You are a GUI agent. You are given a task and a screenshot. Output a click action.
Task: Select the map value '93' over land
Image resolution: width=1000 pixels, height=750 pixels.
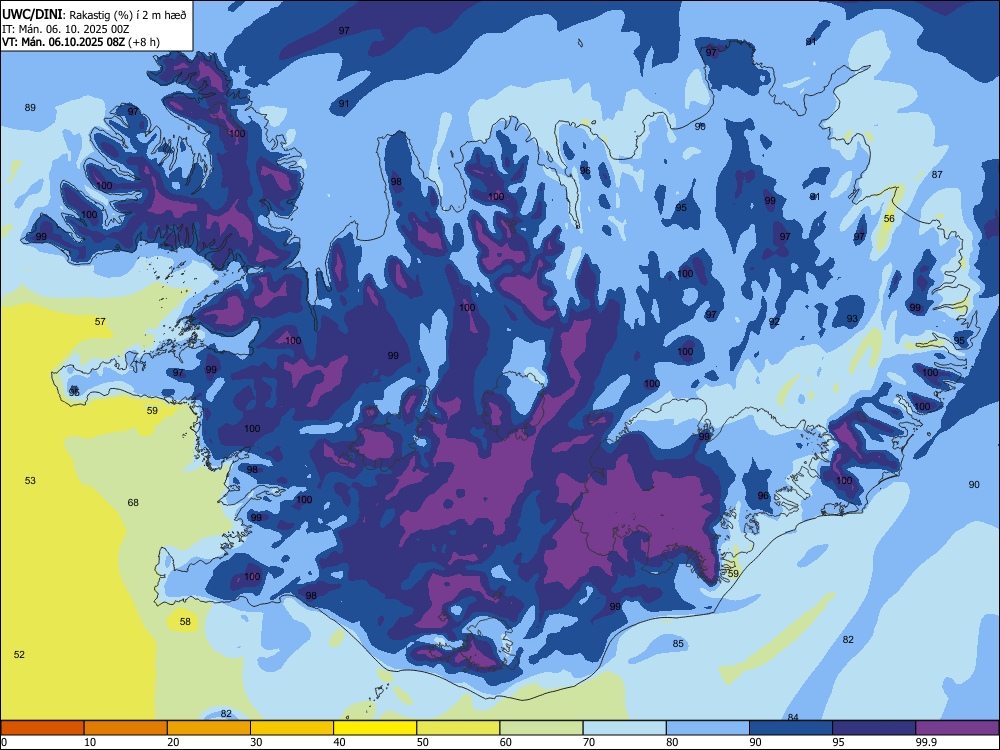tap(852, 319)
